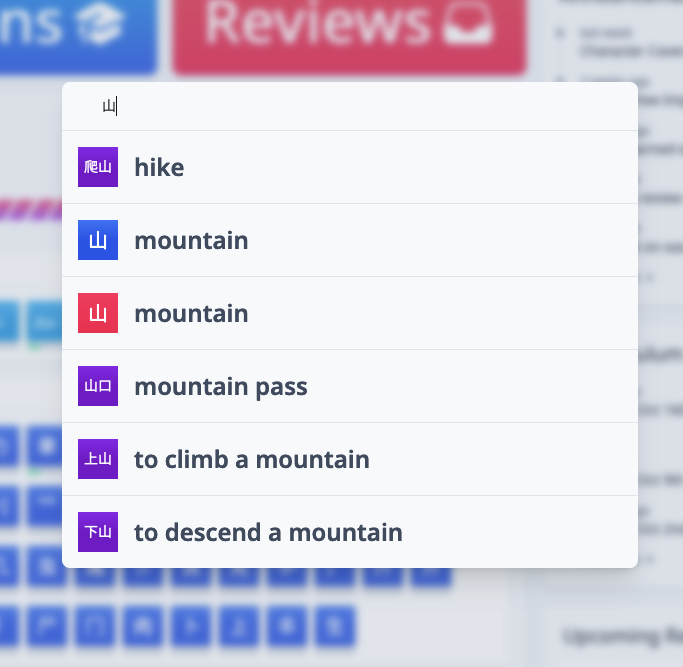Open the red Reviews button
The image size is (683, 667).
coord(349,35)
